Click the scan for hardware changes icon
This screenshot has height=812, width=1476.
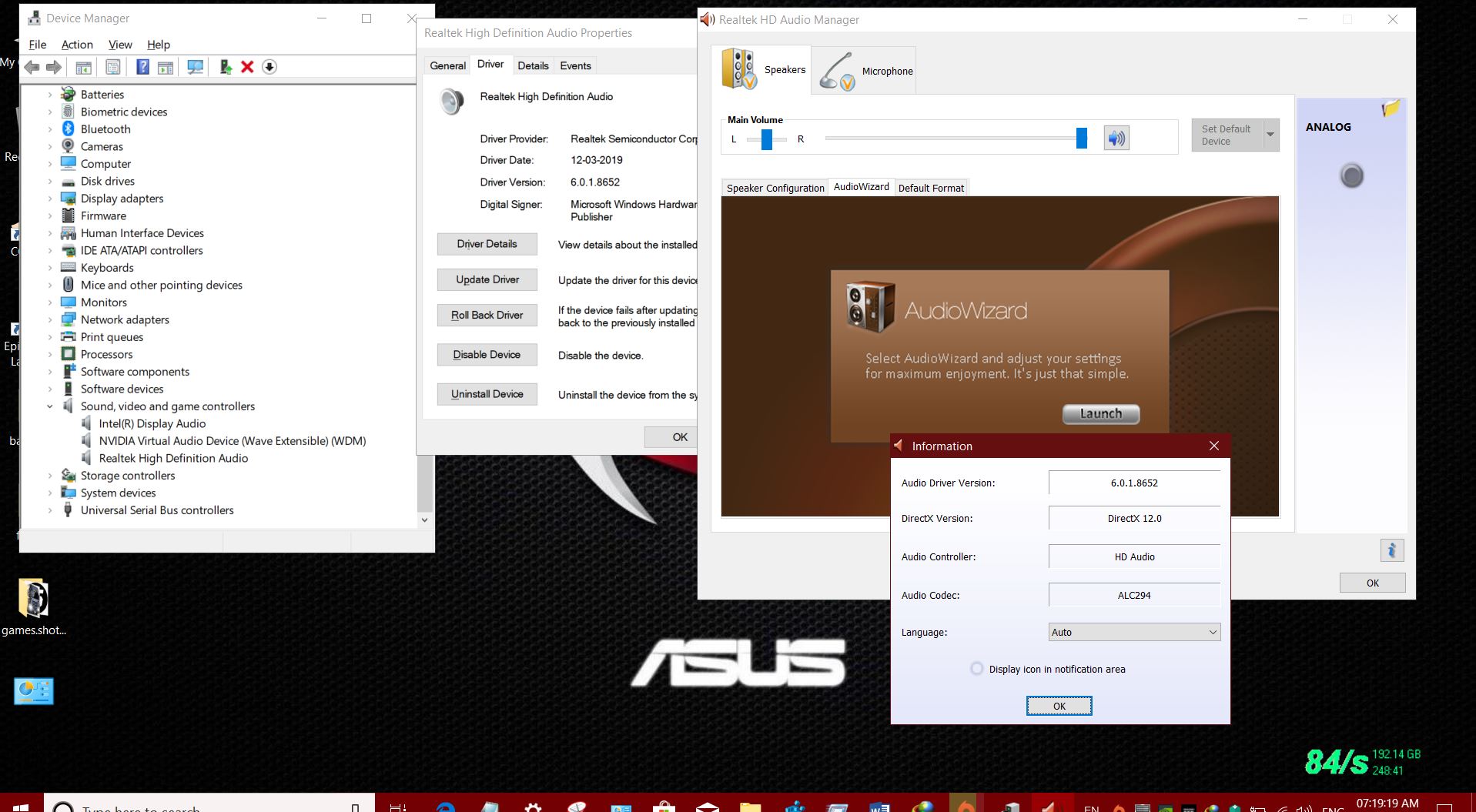pos(196,67)
